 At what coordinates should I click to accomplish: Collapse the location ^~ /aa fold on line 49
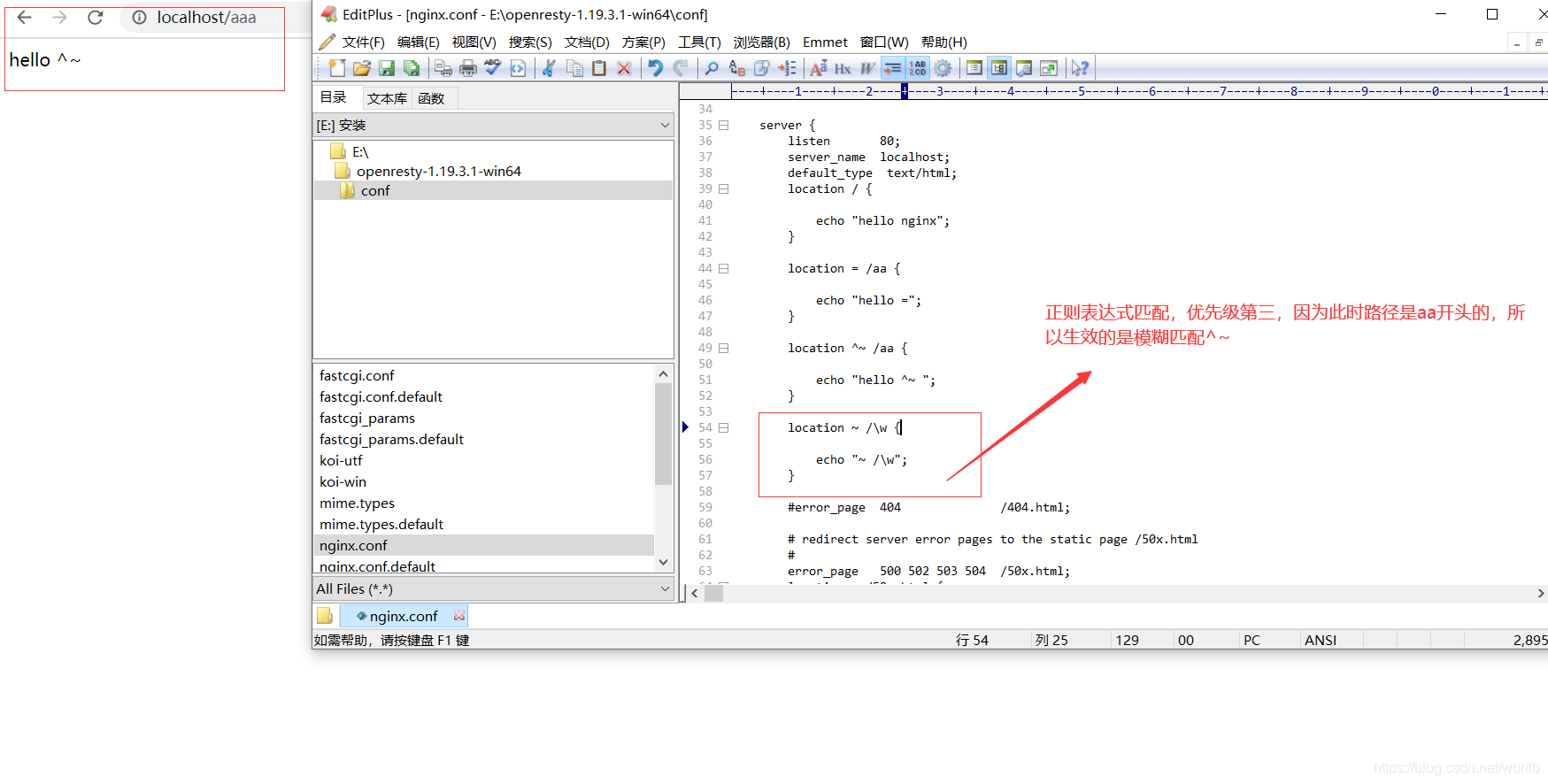point(723,349)
